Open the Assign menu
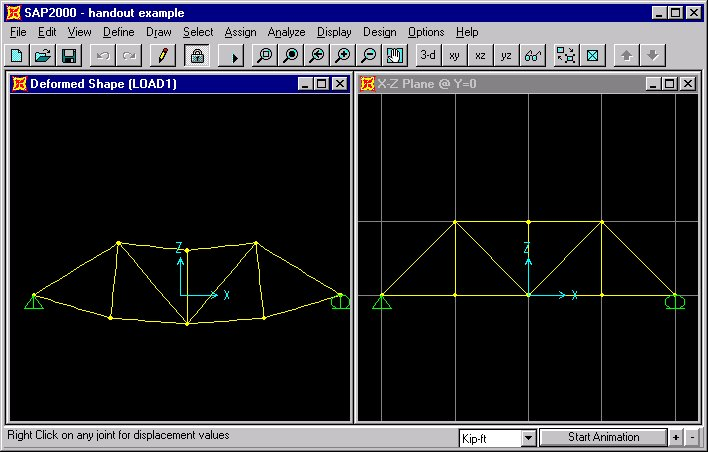The height and width of the screenshot is (452, 708). pos(240,32)
